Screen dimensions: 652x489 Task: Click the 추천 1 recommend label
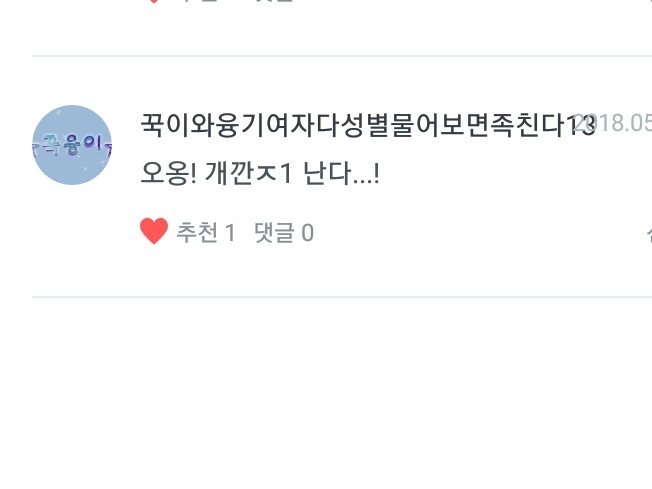click(x=206, y=232)
